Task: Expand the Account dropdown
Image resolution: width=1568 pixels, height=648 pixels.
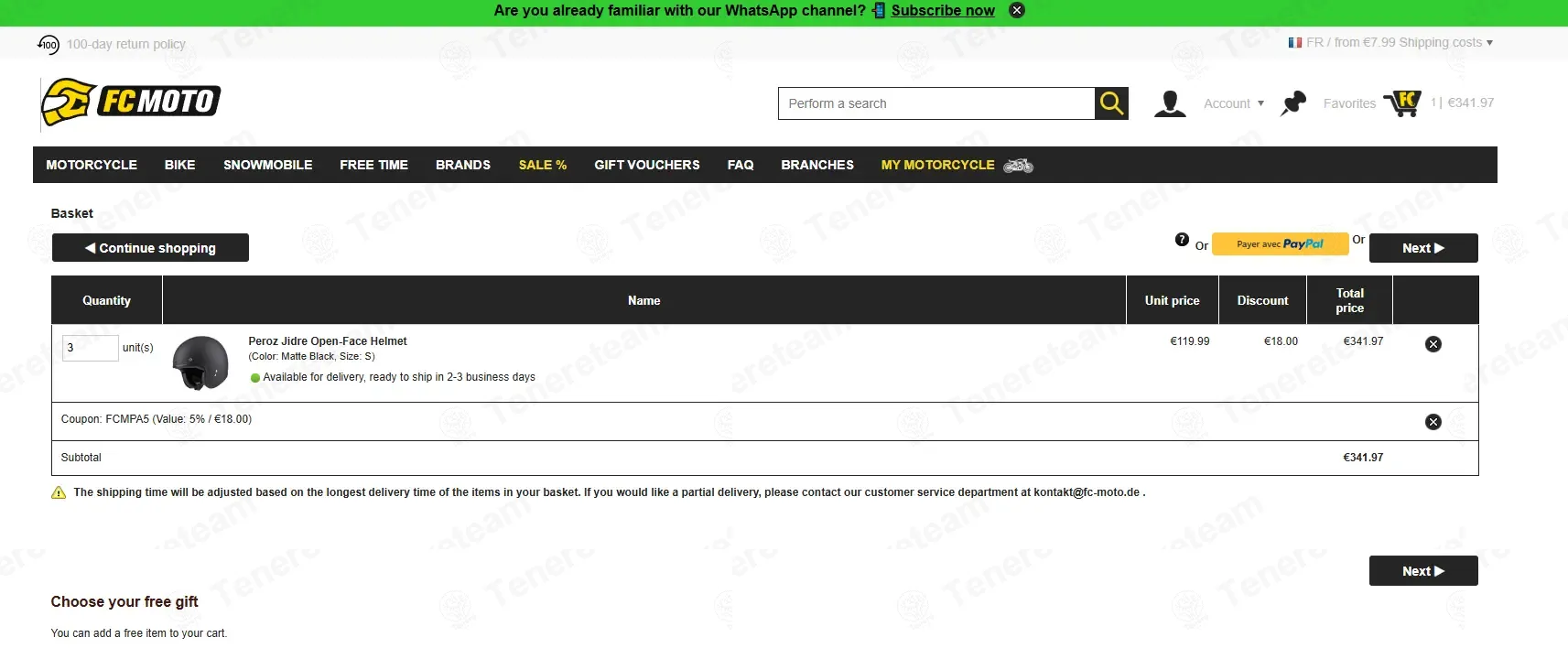Action: click(1234, 103)
